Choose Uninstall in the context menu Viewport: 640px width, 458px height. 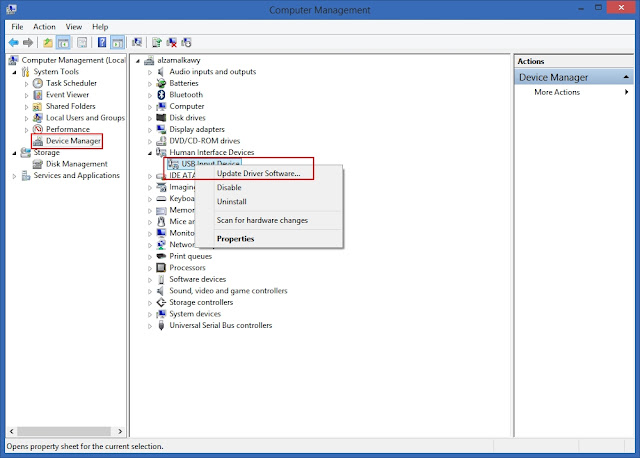269,202
